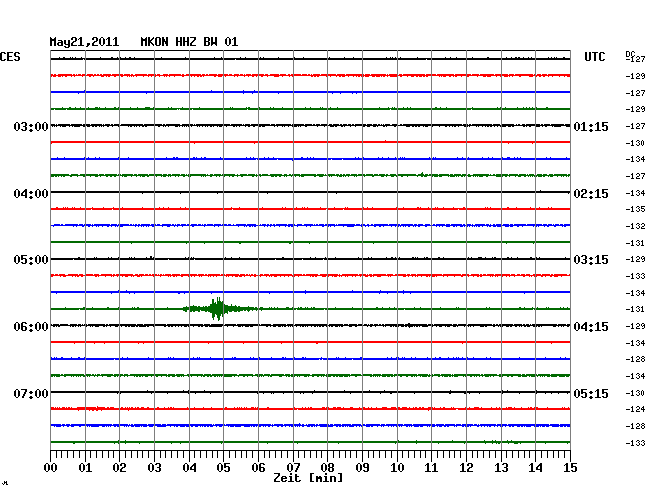
Task: Click minute 01 on the Zeit axis
Action: [85, 467]
